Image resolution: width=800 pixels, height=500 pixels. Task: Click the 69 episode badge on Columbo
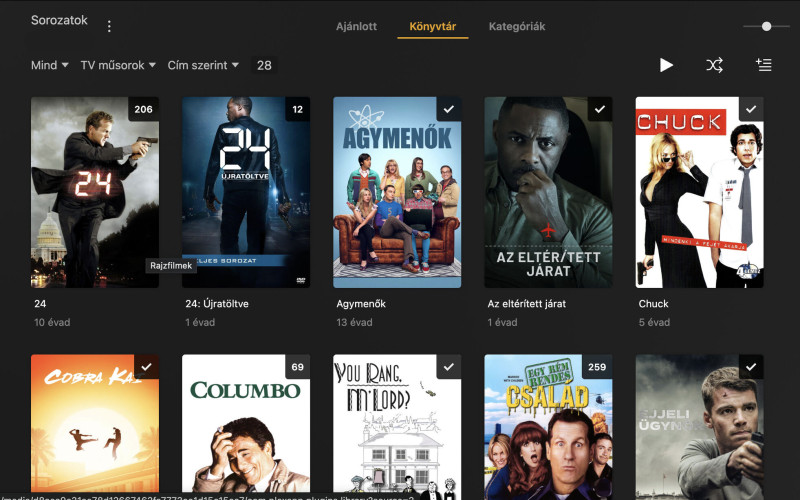[297, 367]
